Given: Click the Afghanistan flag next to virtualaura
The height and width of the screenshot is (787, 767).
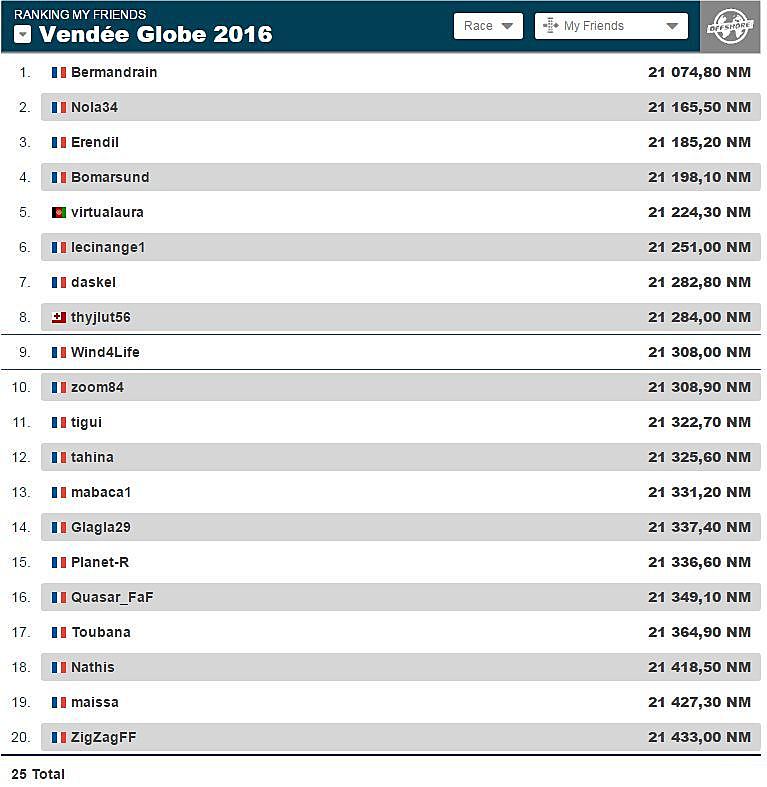Looking at the screenshot, I should pyautogui.click(x=59, y=212).
